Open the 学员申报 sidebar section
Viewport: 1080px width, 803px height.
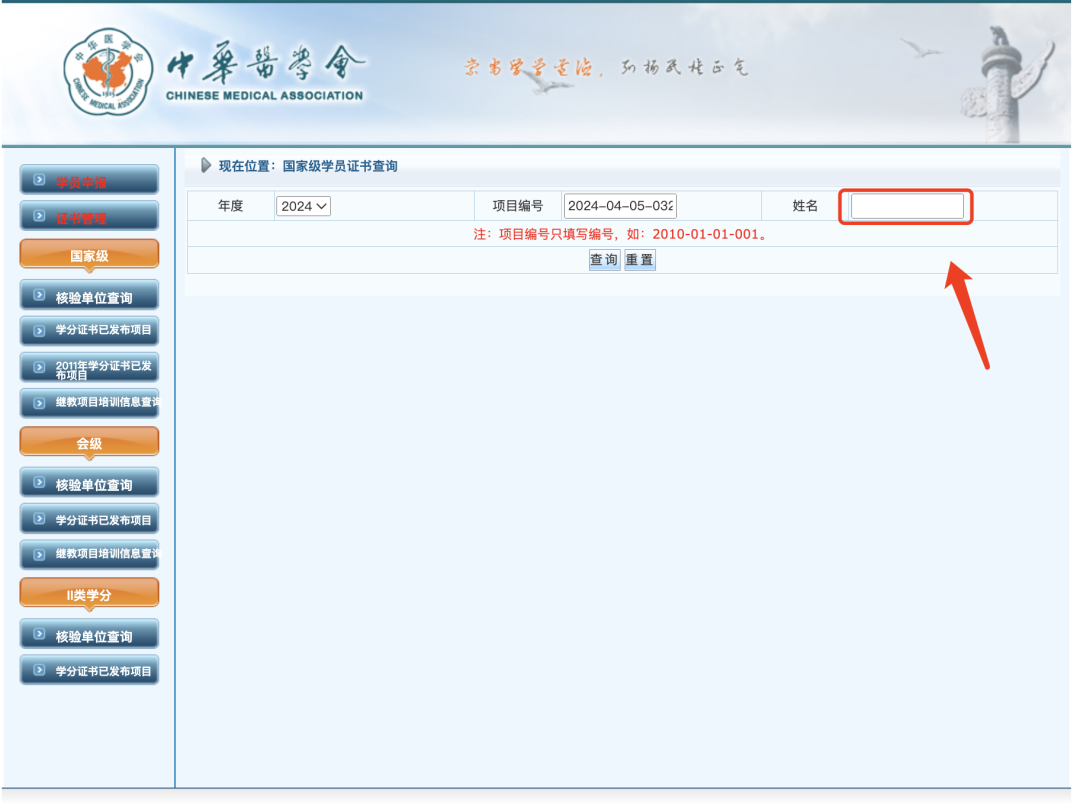click(x=89, y=179)
